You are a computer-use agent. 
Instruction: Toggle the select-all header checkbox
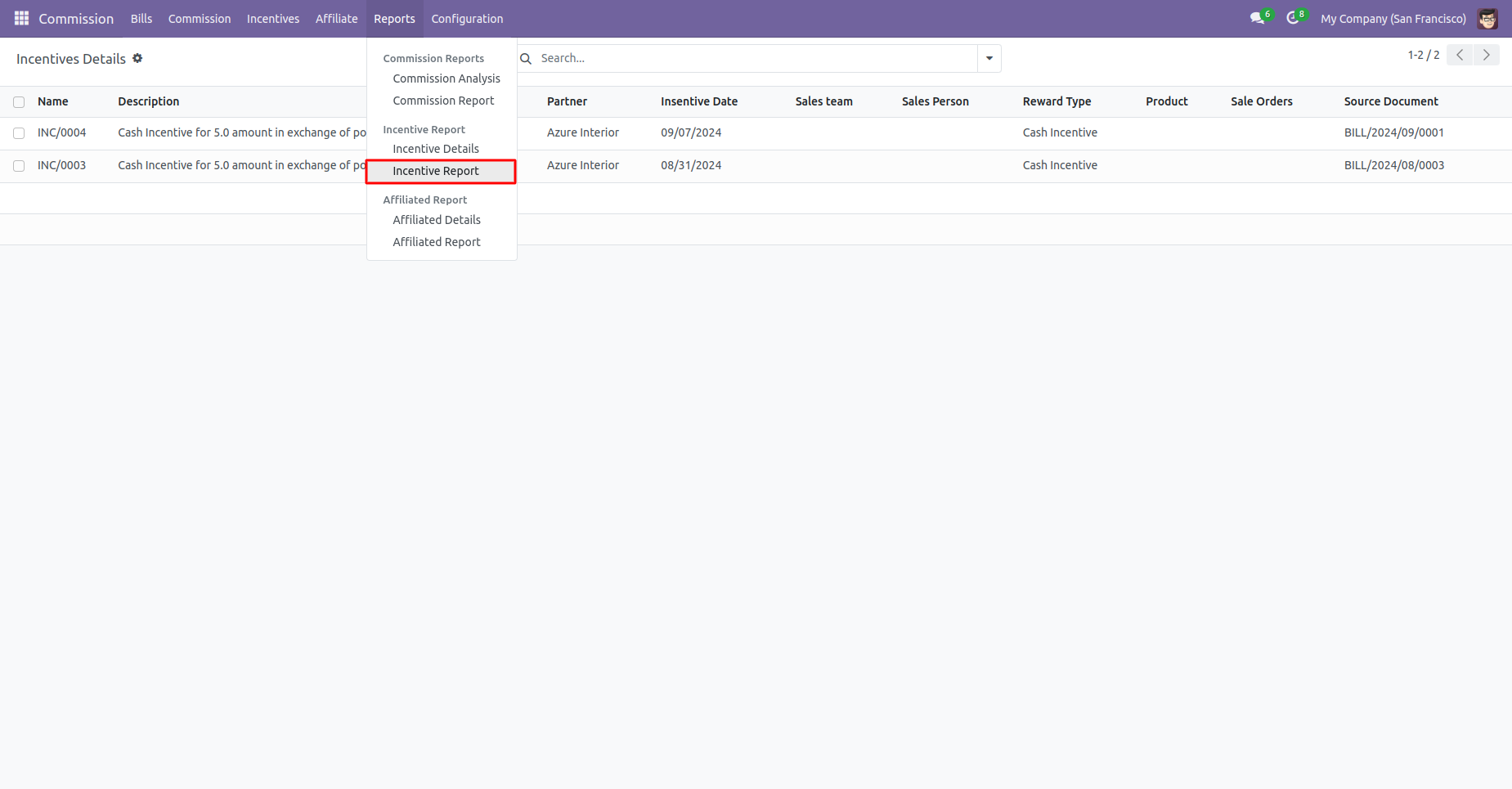tap(19, 102)
